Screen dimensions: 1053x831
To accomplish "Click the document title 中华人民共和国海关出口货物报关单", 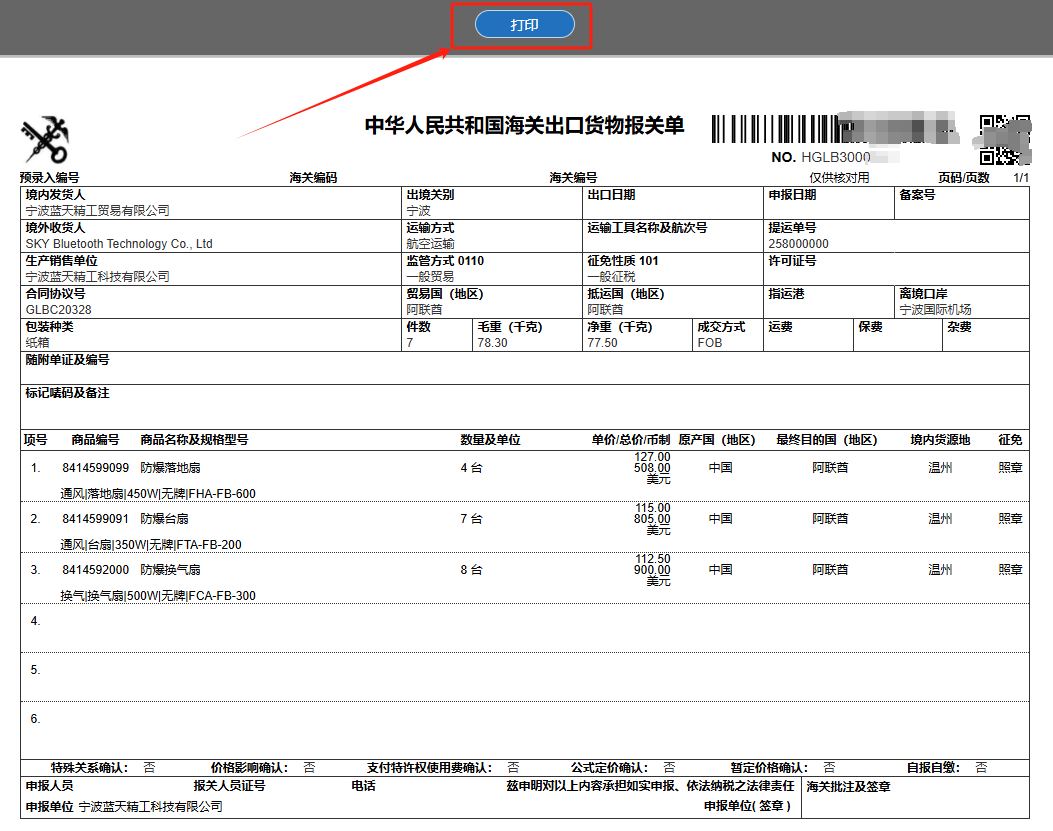I will [x=524, y=126].
